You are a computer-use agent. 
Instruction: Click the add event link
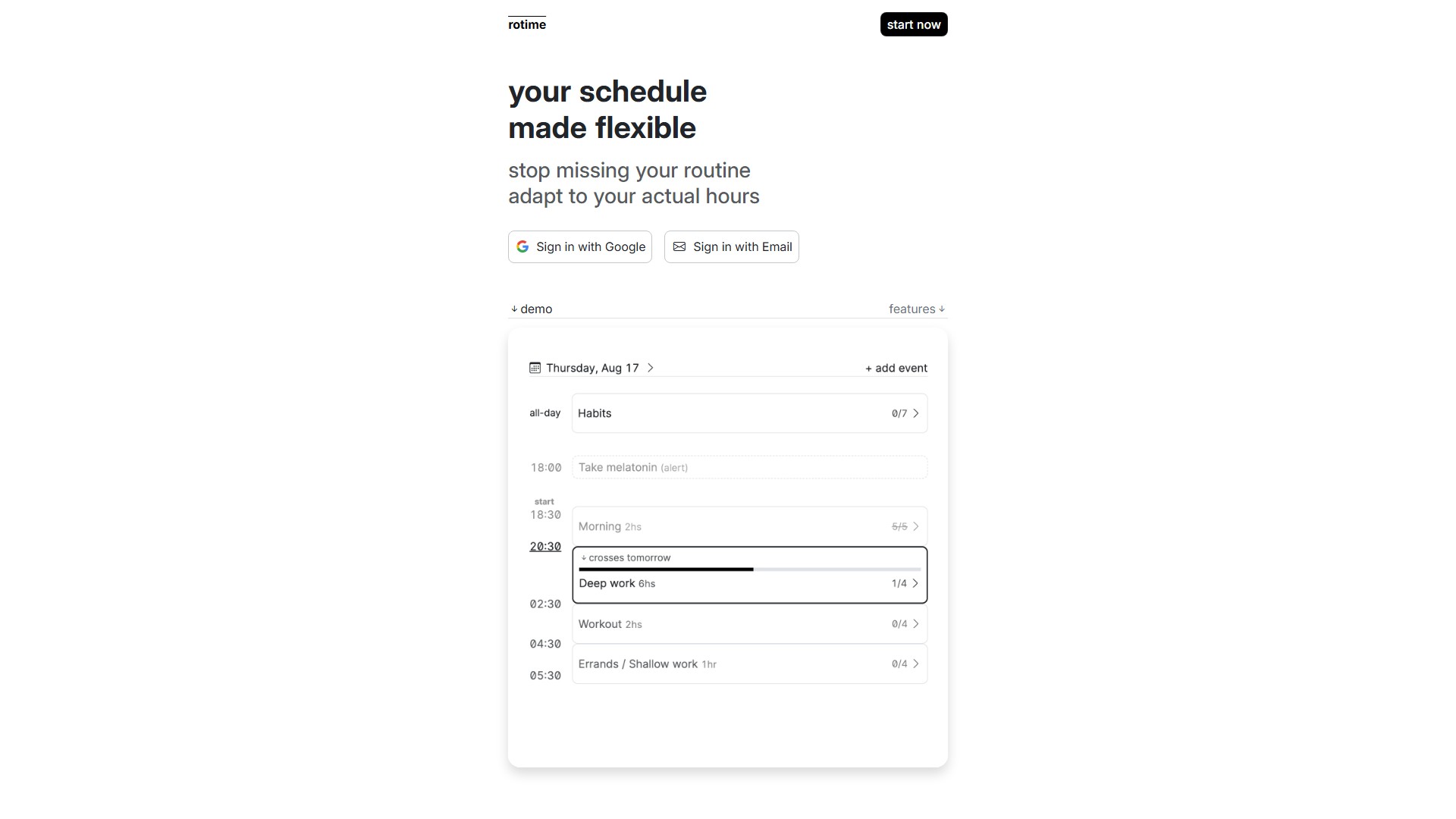pos(896,368)
